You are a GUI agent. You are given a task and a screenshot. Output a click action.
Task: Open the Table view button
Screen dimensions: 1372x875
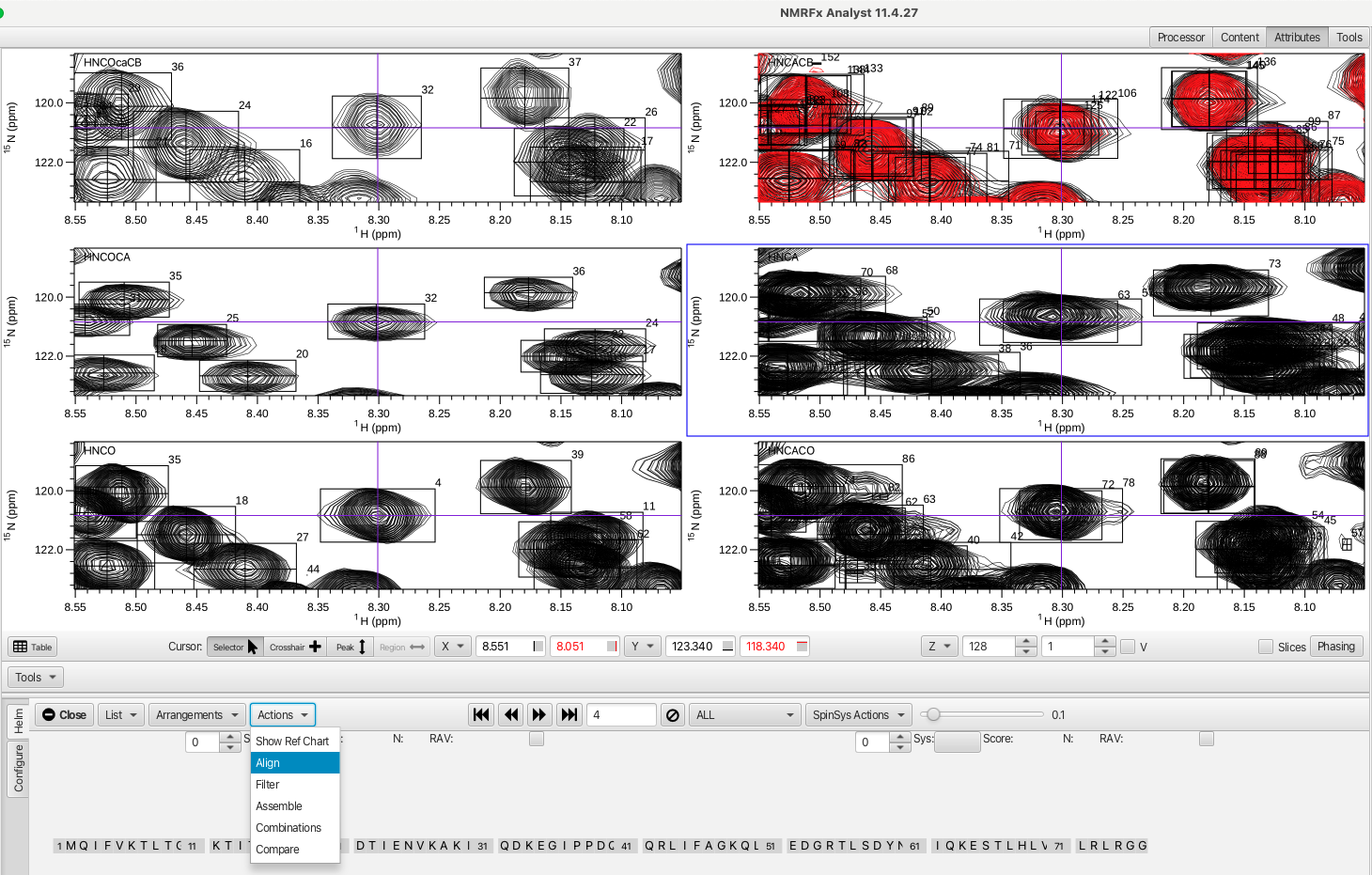(x=33, y=647)
